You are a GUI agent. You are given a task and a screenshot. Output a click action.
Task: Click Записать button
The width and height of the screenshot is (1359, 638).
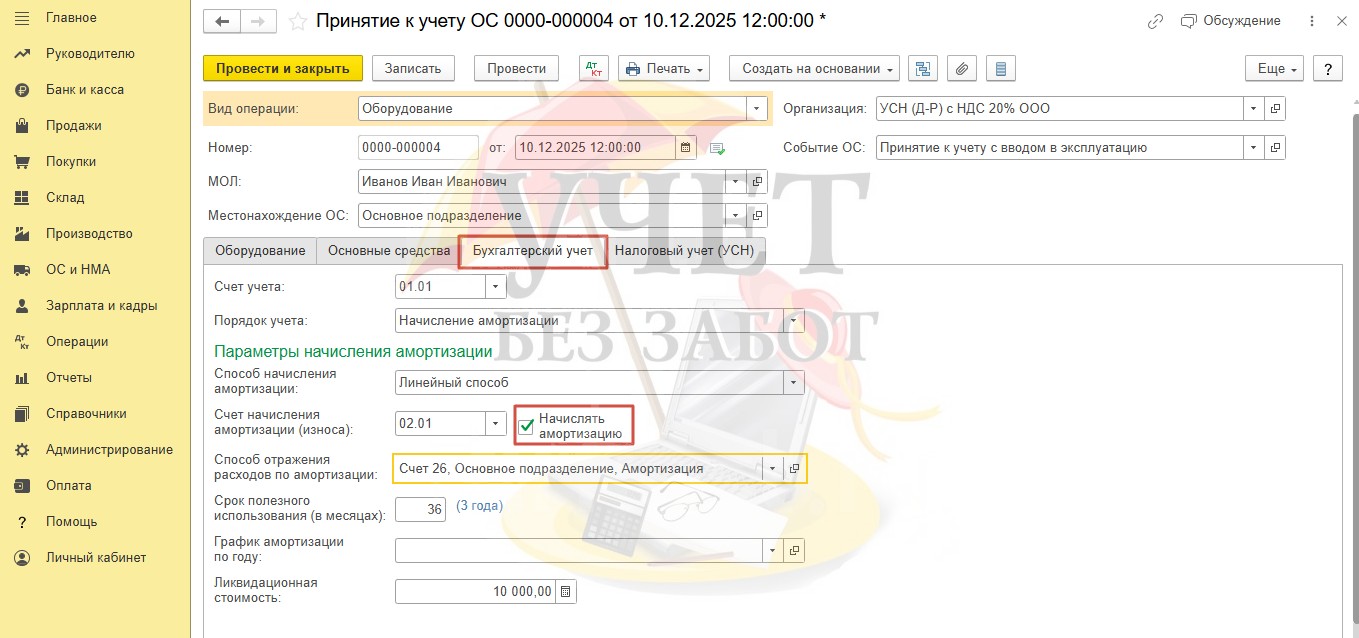click(413, 68)
